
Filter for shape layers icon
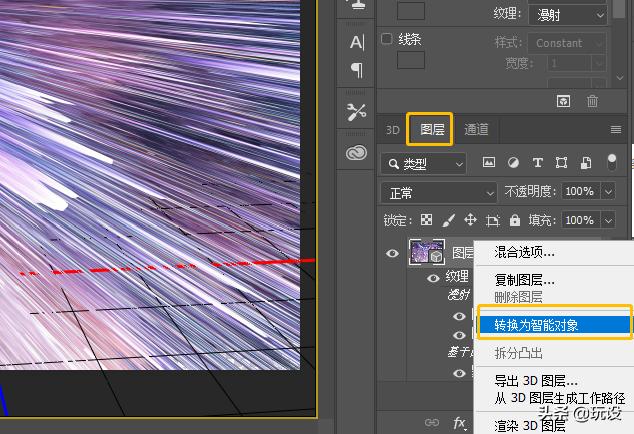click(x=561, y=163)
